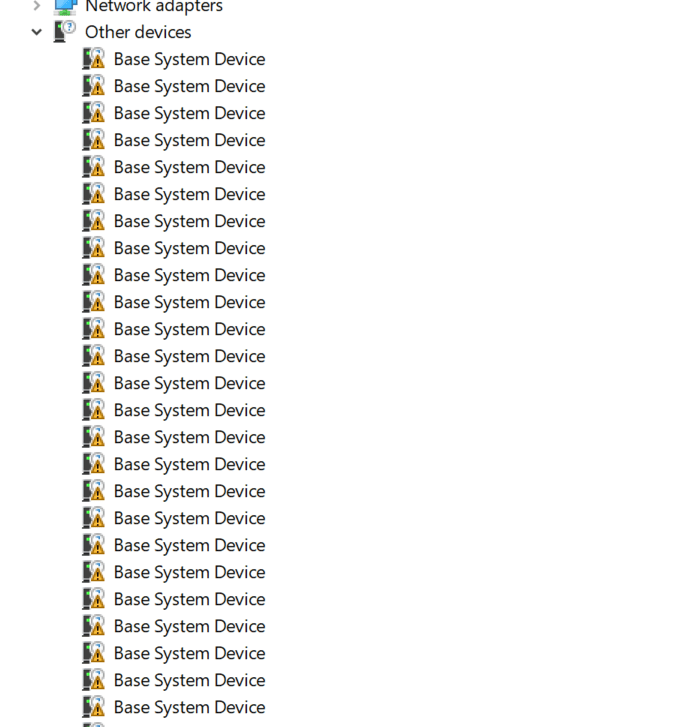Select the last fully visible Base System Device label
This screenshot has height=727, width=697.
tap(189, 707)
